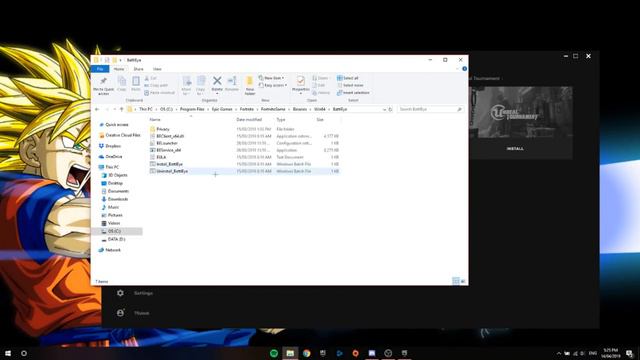Click the Edit command in Open group
The width and height of the screenshot is (640, 360).
[319, 85]
